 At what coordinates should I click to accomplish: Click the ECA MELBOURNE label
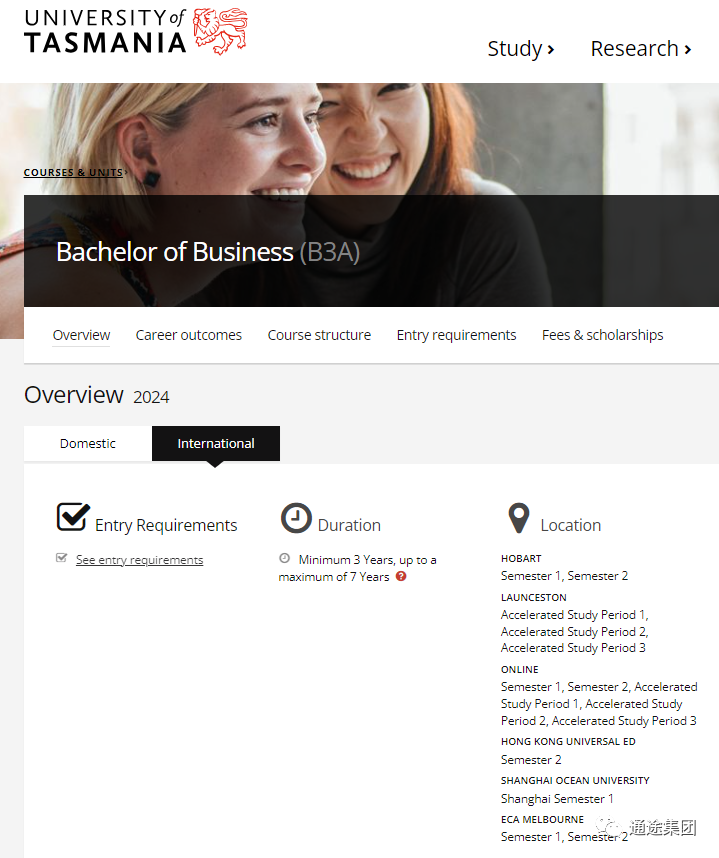click(x=542, y=819)
